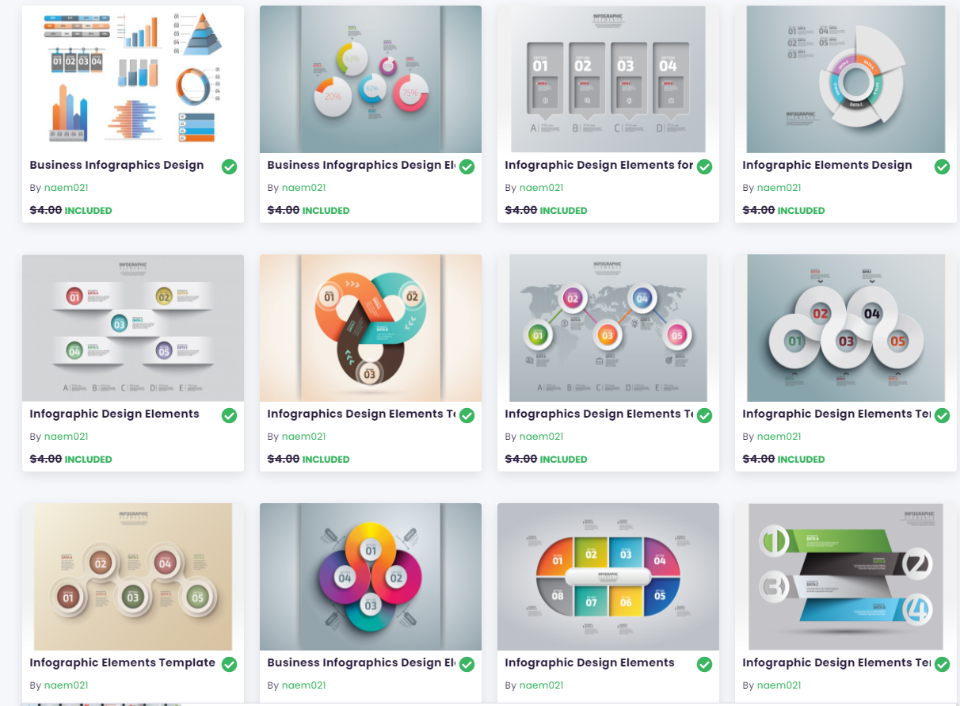The width and height of the screenshot is (960, 706).
Task: Open the Business Infographics Design title link
Action: click(x=116, y=165)
